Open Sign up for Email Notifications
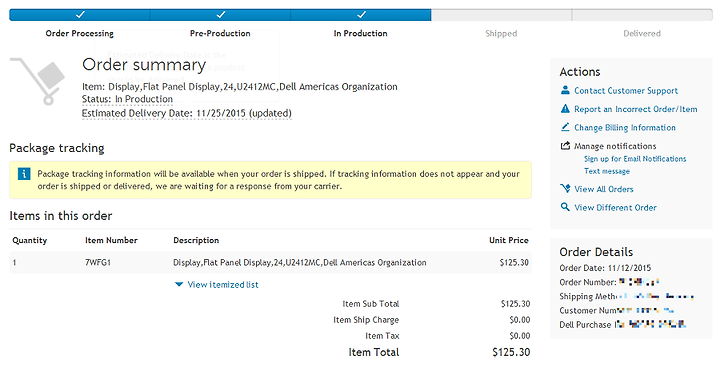720x367 pixels. click(635, 158)
